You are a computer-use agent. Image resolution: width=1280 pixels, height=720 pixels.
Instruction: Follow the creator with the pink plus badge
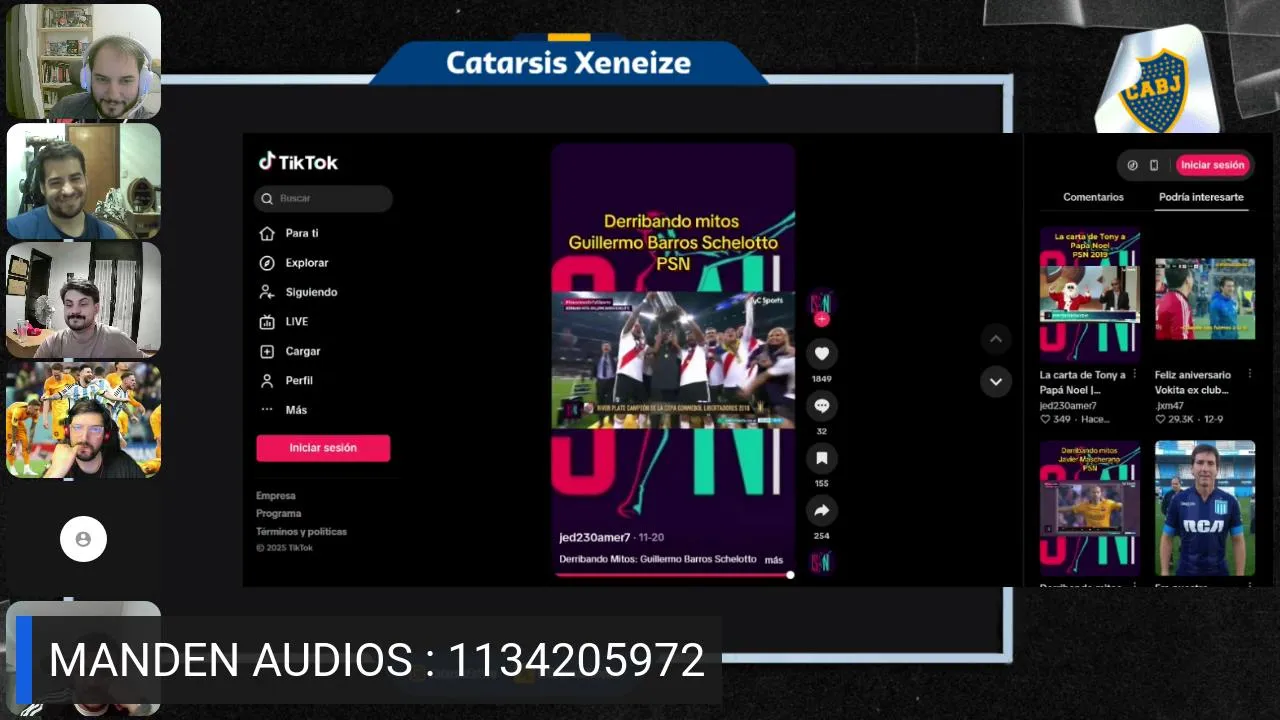pos(821,320)
